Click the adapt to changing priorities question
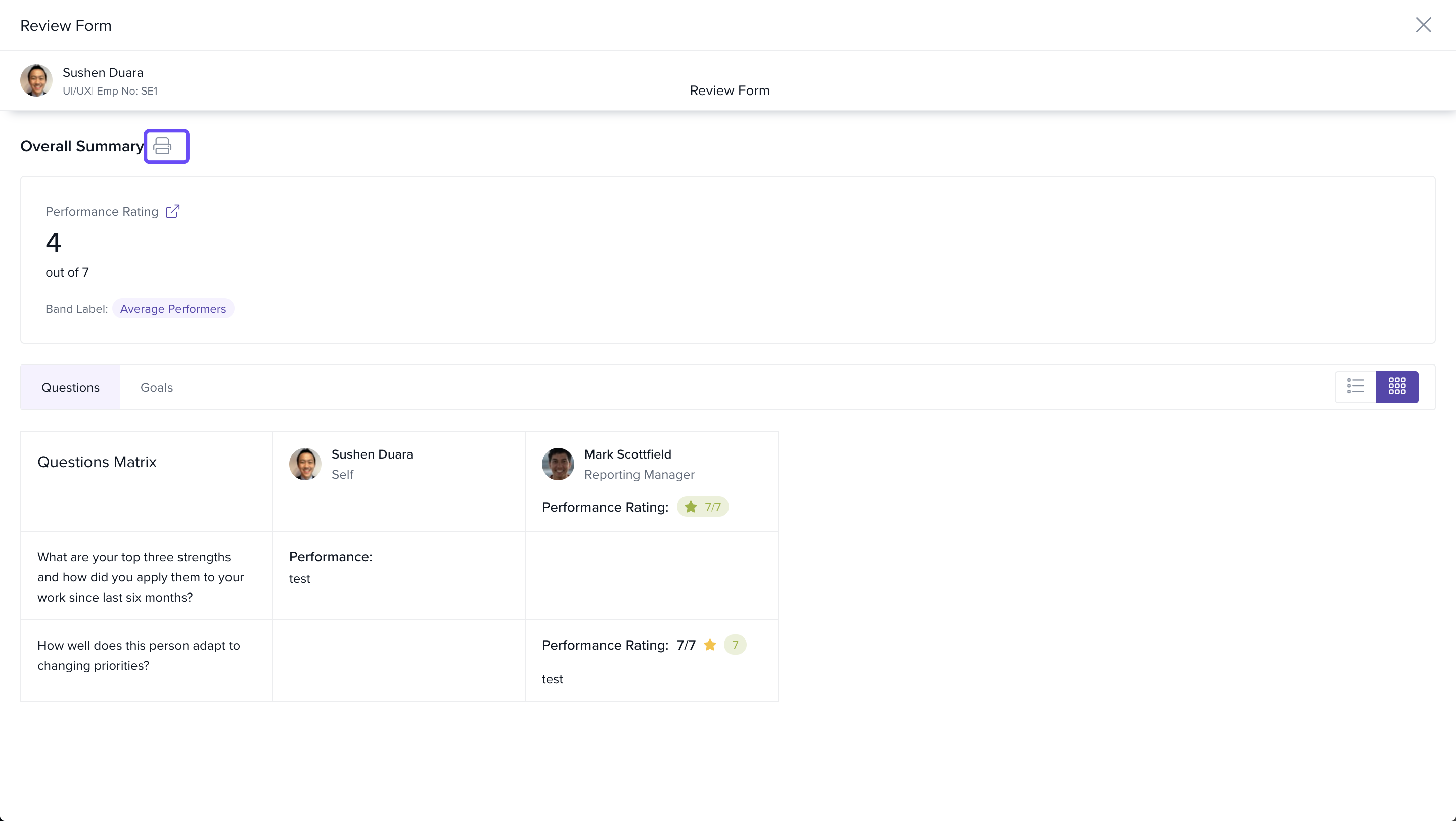The width and height of the screenshot is (1456, 821). coord(139,656)
